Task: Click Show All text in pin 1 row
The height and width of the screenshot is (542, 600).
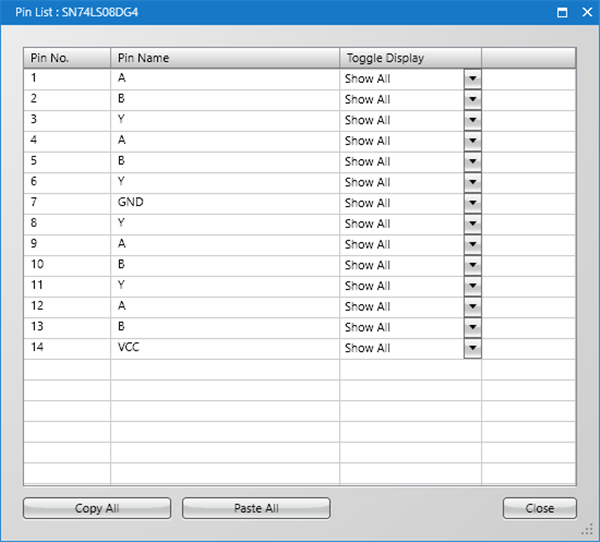Action: point(367,79)
